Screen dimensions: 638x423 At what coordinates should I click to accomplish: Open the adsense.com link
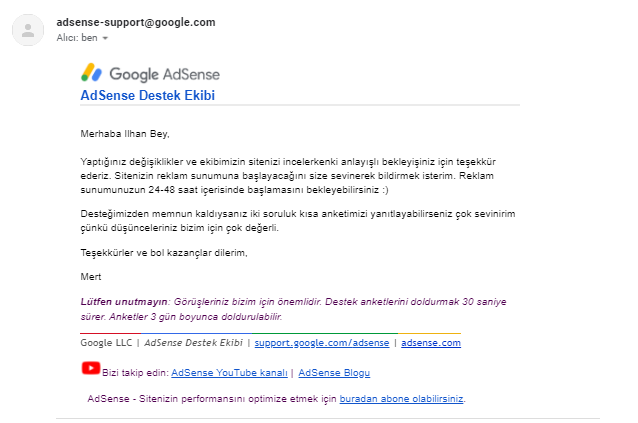(x=431, y=343)
